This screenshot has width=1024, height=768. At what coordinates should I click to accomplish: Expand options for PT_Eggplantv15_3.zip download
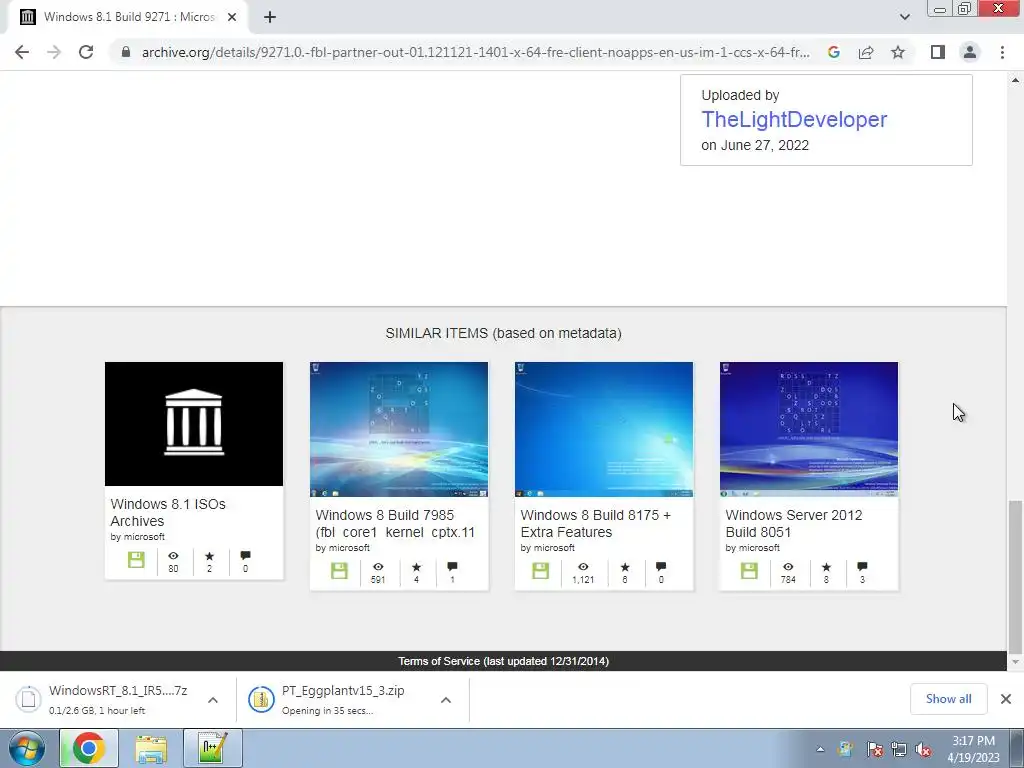pyautogui.click(x=446, y=700)
